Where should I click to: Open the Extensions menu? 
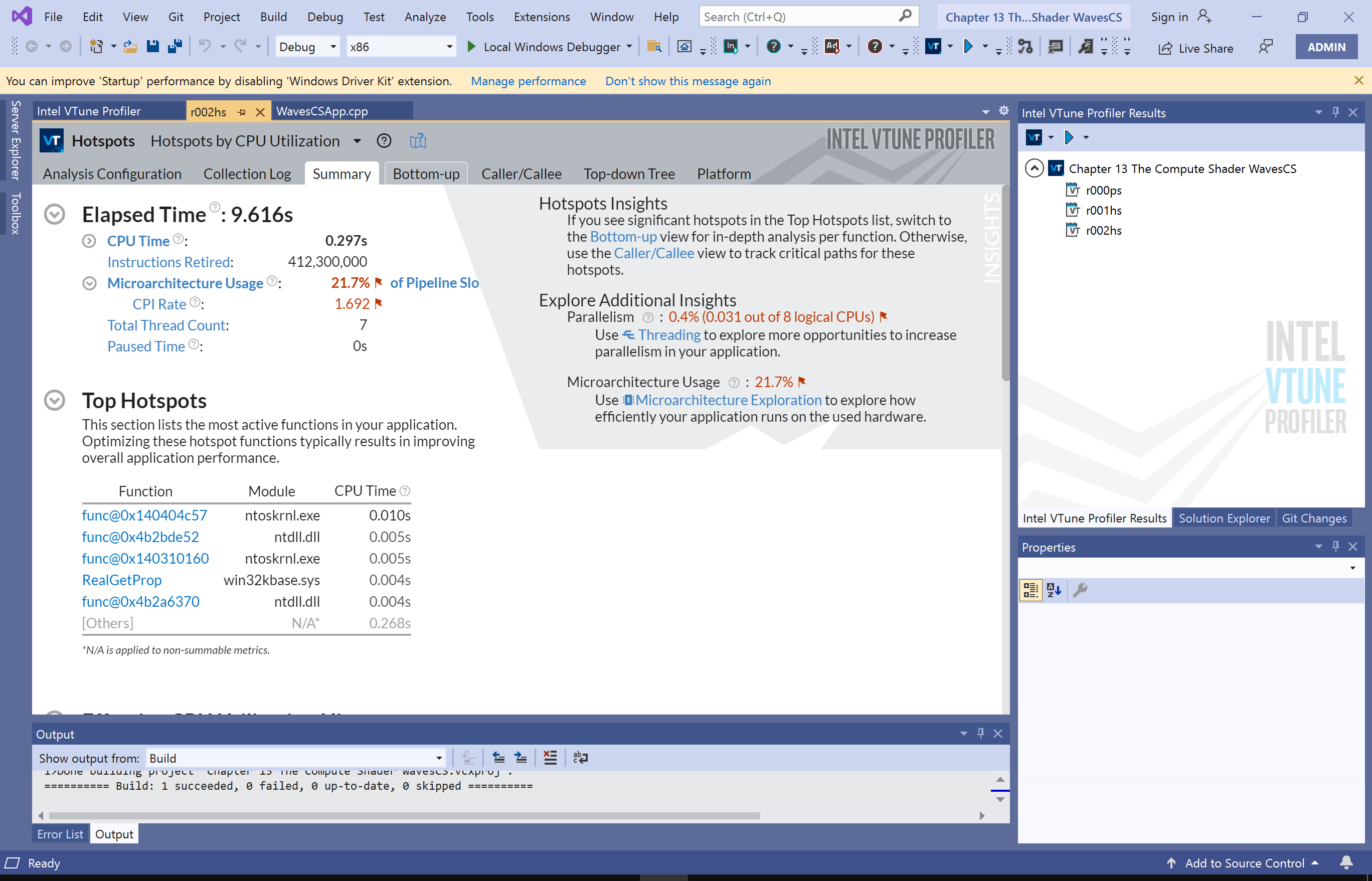(541, 17)
